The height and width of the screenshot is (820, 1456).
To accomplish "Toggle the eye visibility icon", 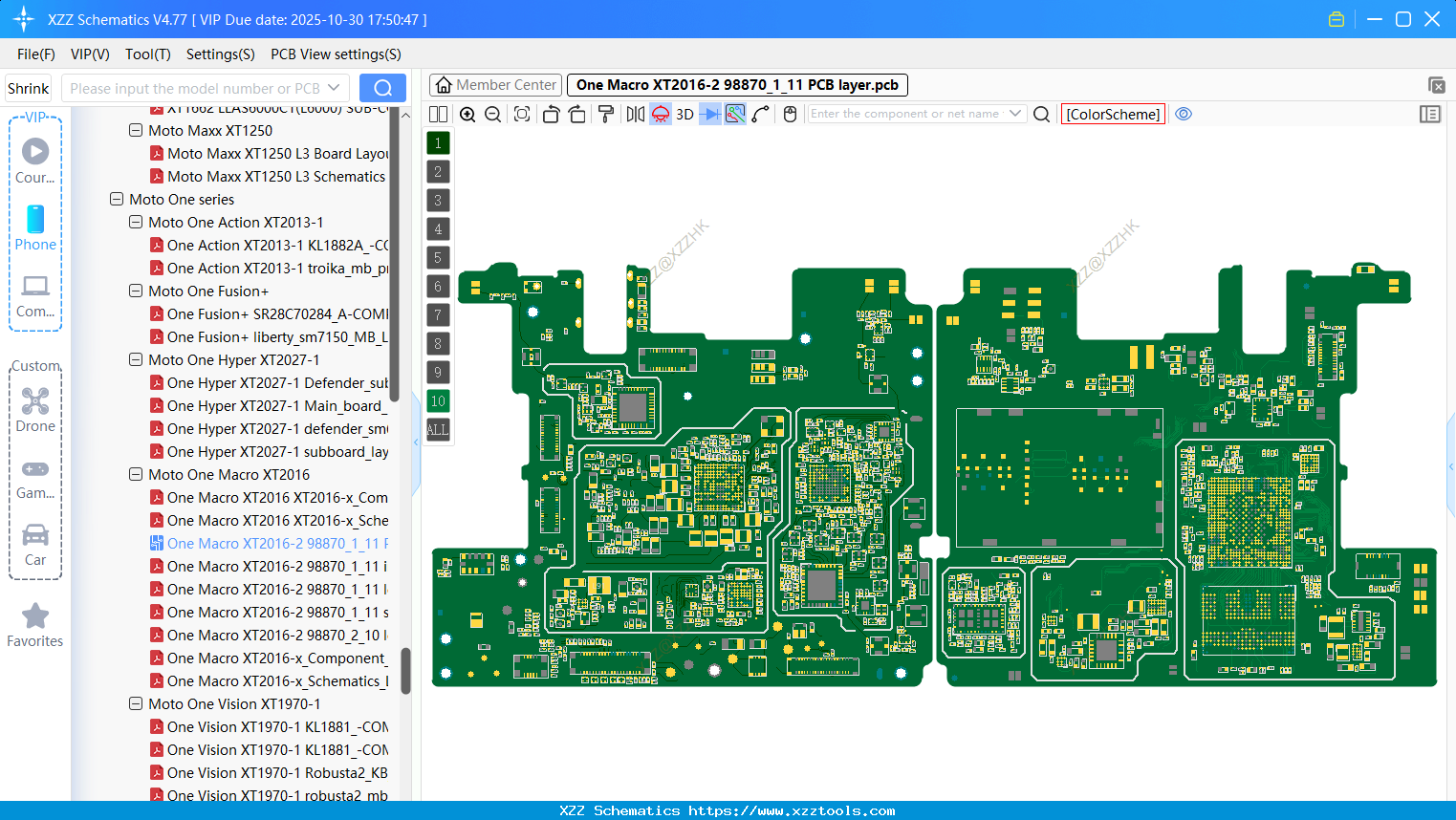I will click(x=1184, y=115).
